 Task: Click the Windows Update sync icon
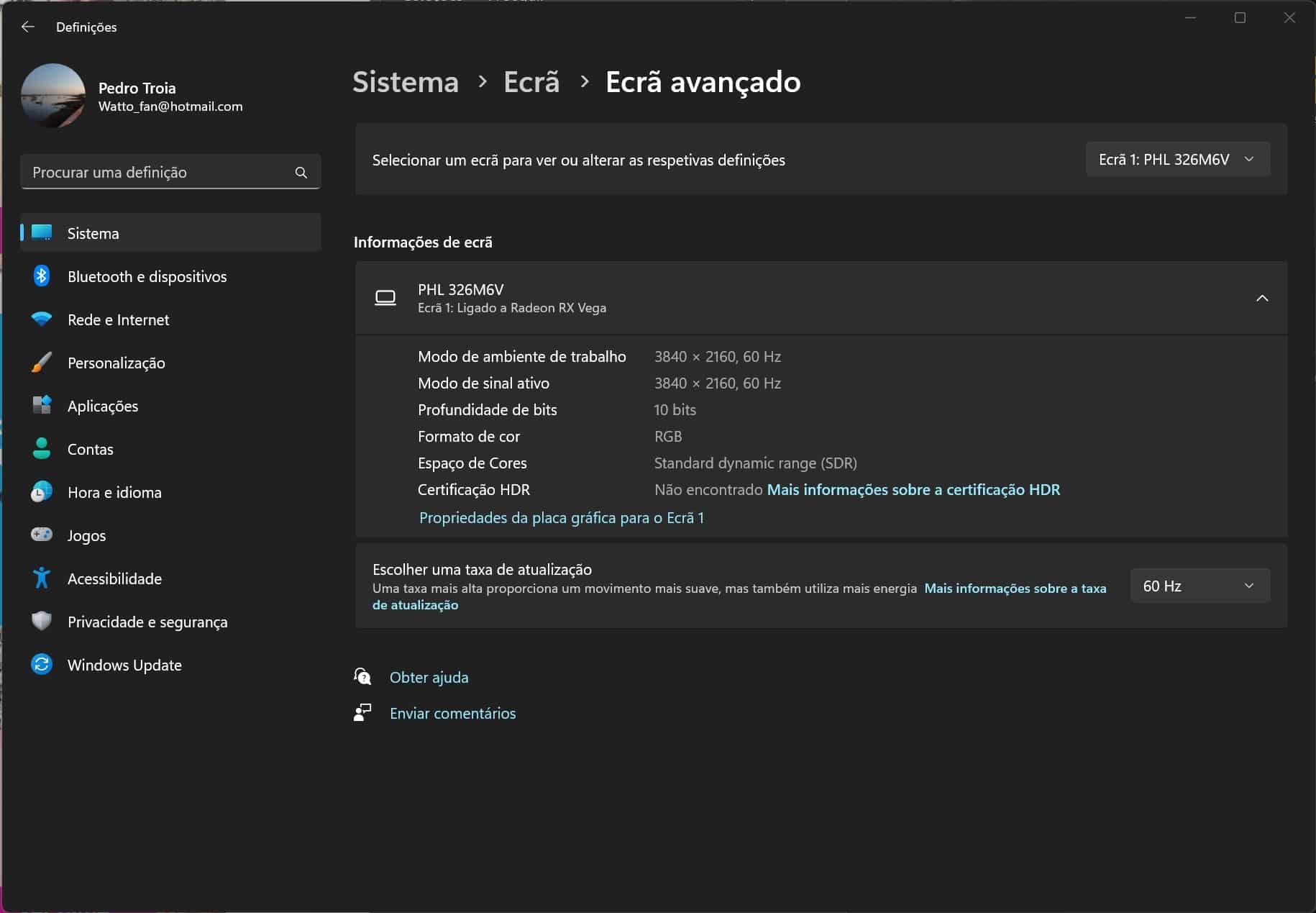point(42,664)
